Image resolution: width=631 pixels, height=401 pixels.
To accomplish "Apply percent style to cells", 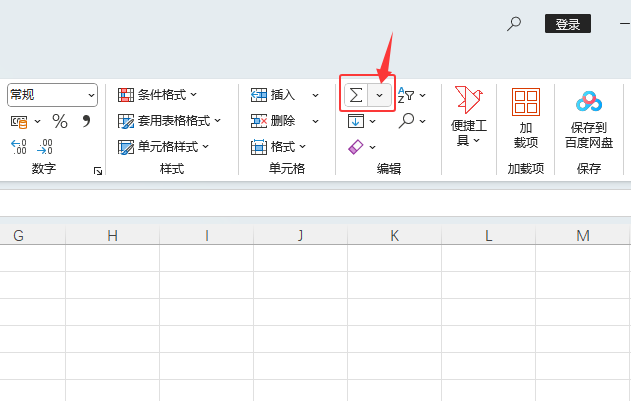I will point(60,121).
